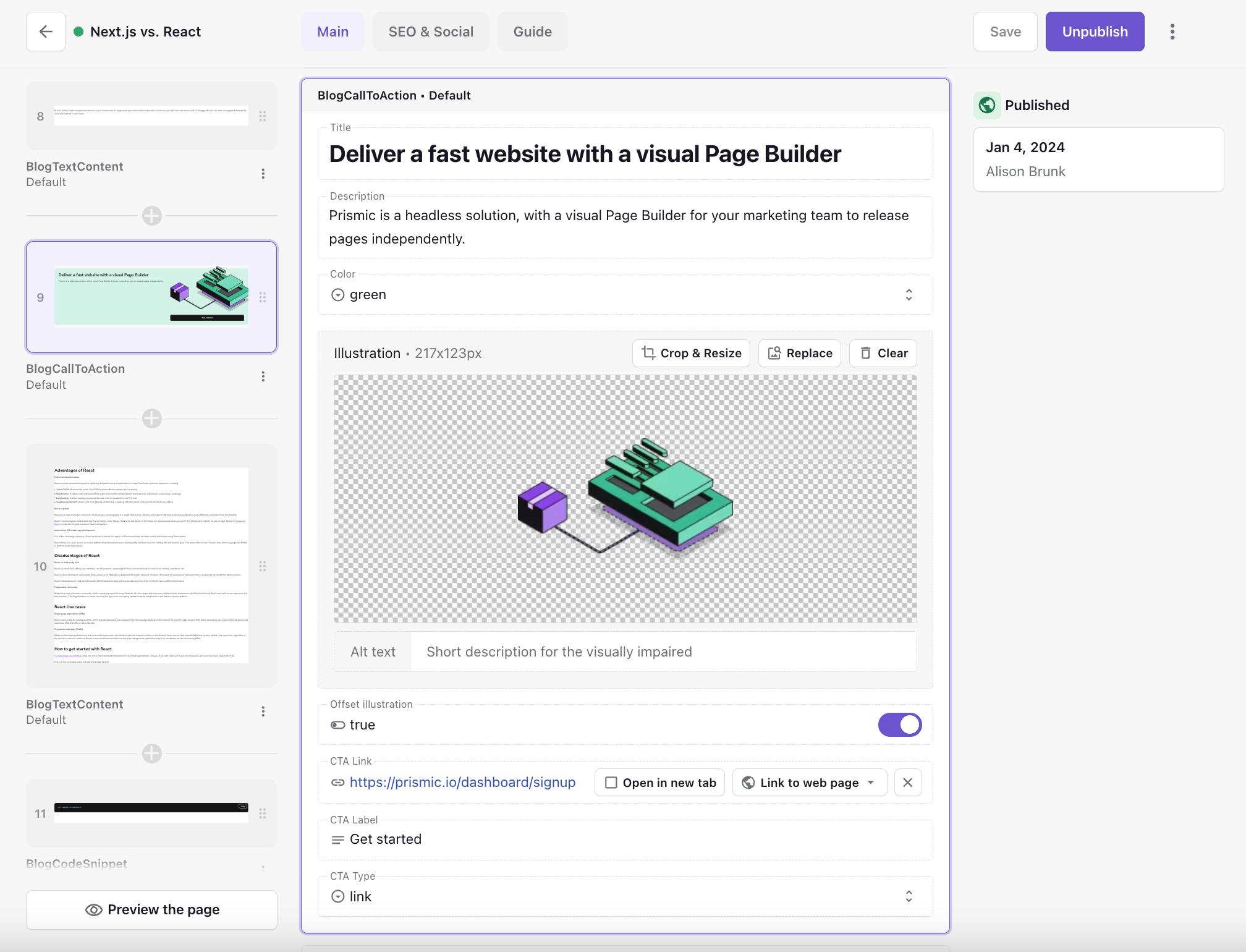Remove the CTA link with the X icon

tap(908, 782)
